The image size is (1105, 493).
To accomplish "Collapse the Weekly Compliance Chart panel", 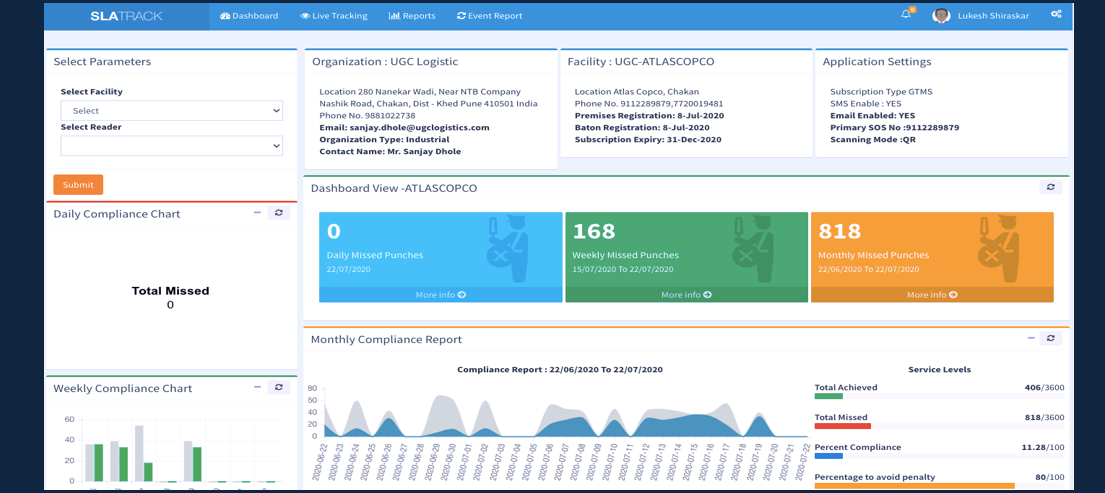I will (257, 387).
